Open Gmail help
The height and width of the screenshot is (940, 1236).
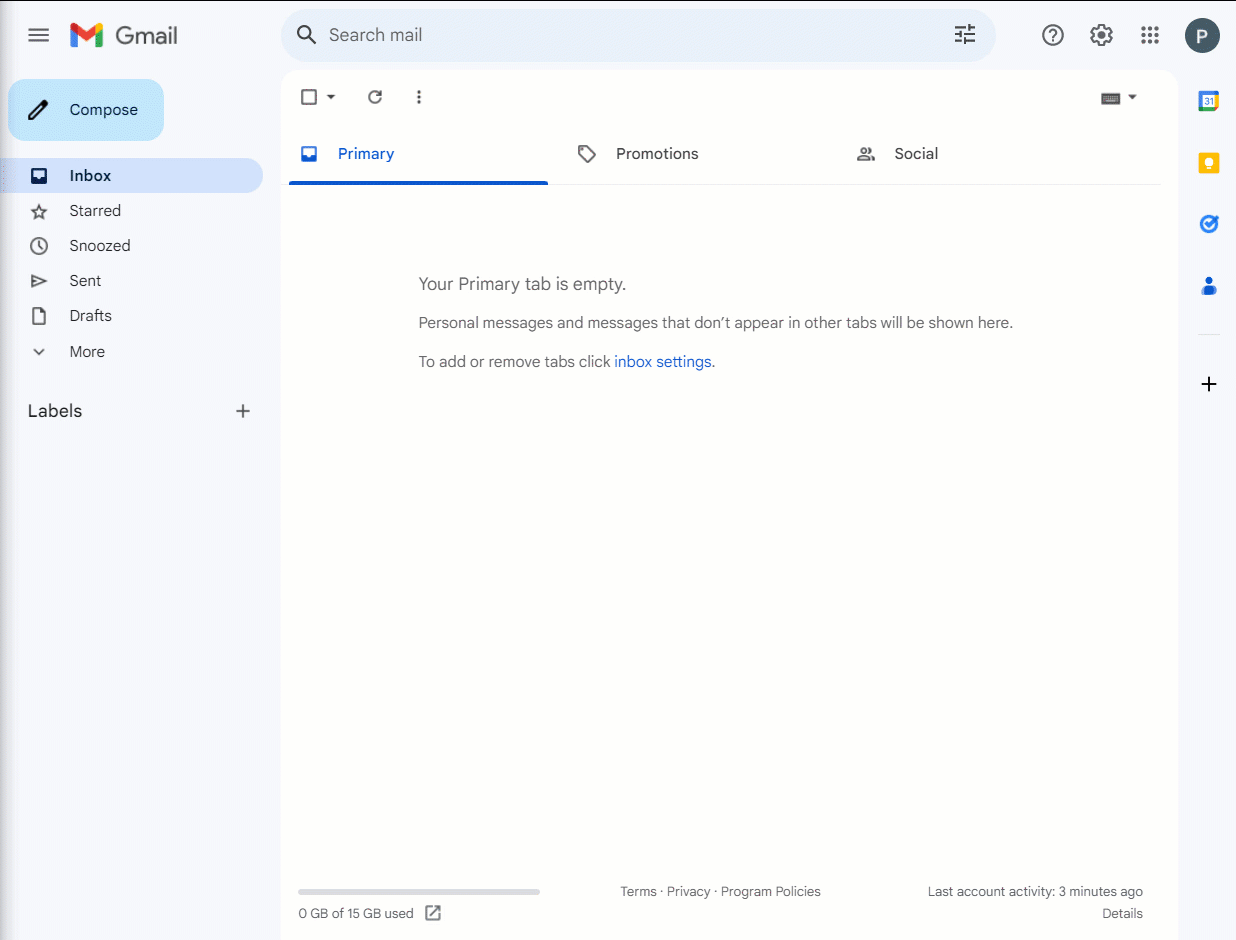click(1053, 35)
